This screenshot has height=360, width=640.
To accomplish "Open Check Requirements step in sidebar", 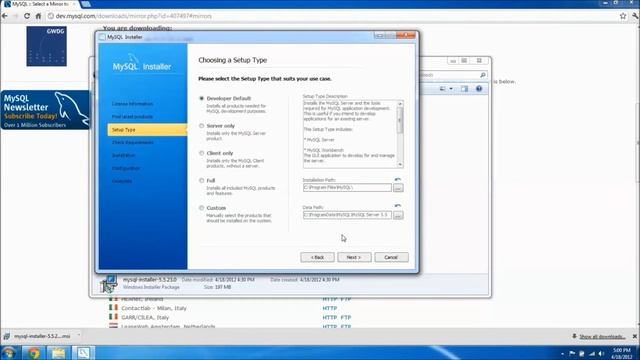I will tap(133, 142).
